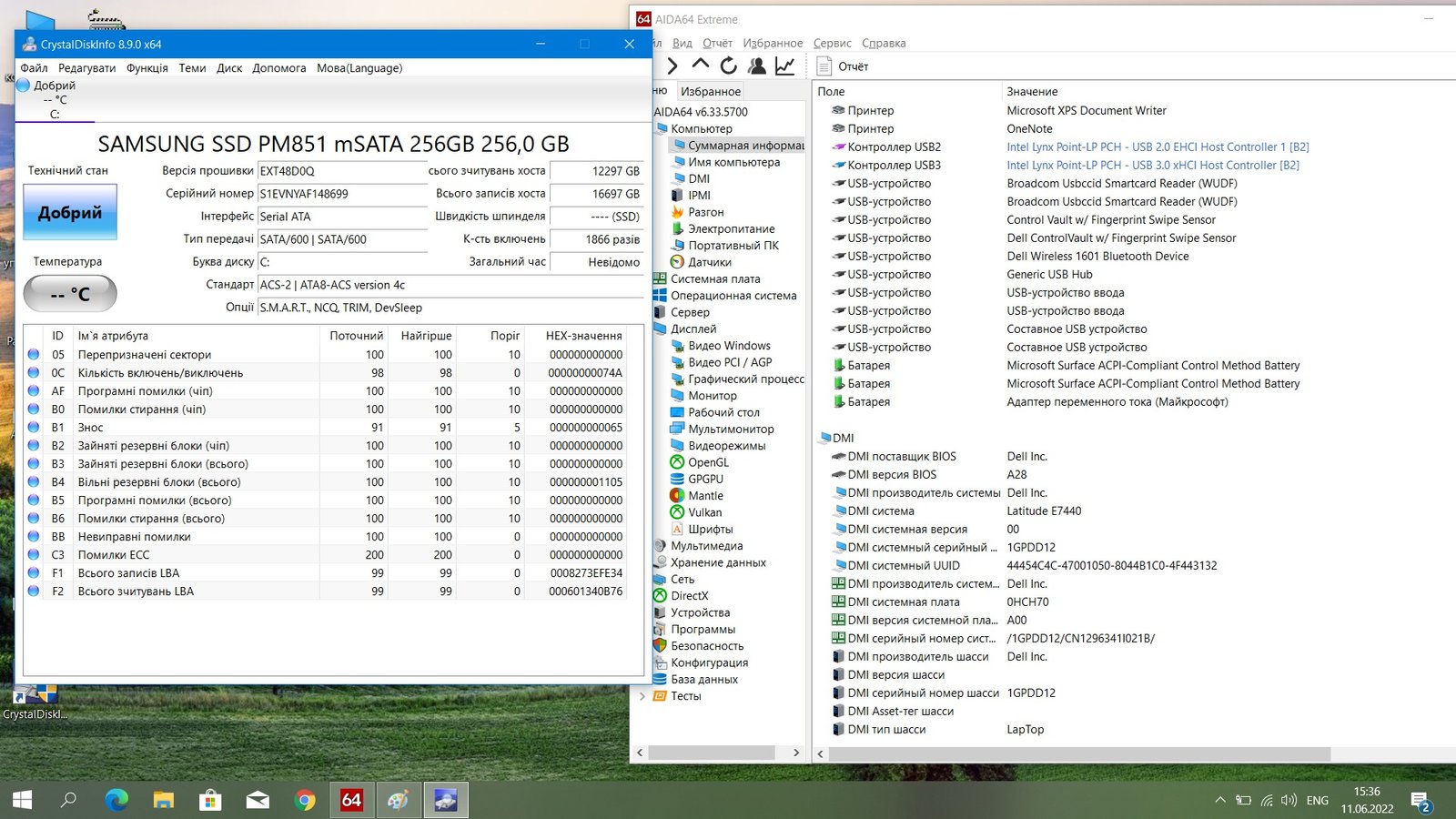Image resolution: width=1456 pixels, height=819 pixels.
Task: Open Функція menu in CrystalDiskInfo
Action: pos(147,68)
